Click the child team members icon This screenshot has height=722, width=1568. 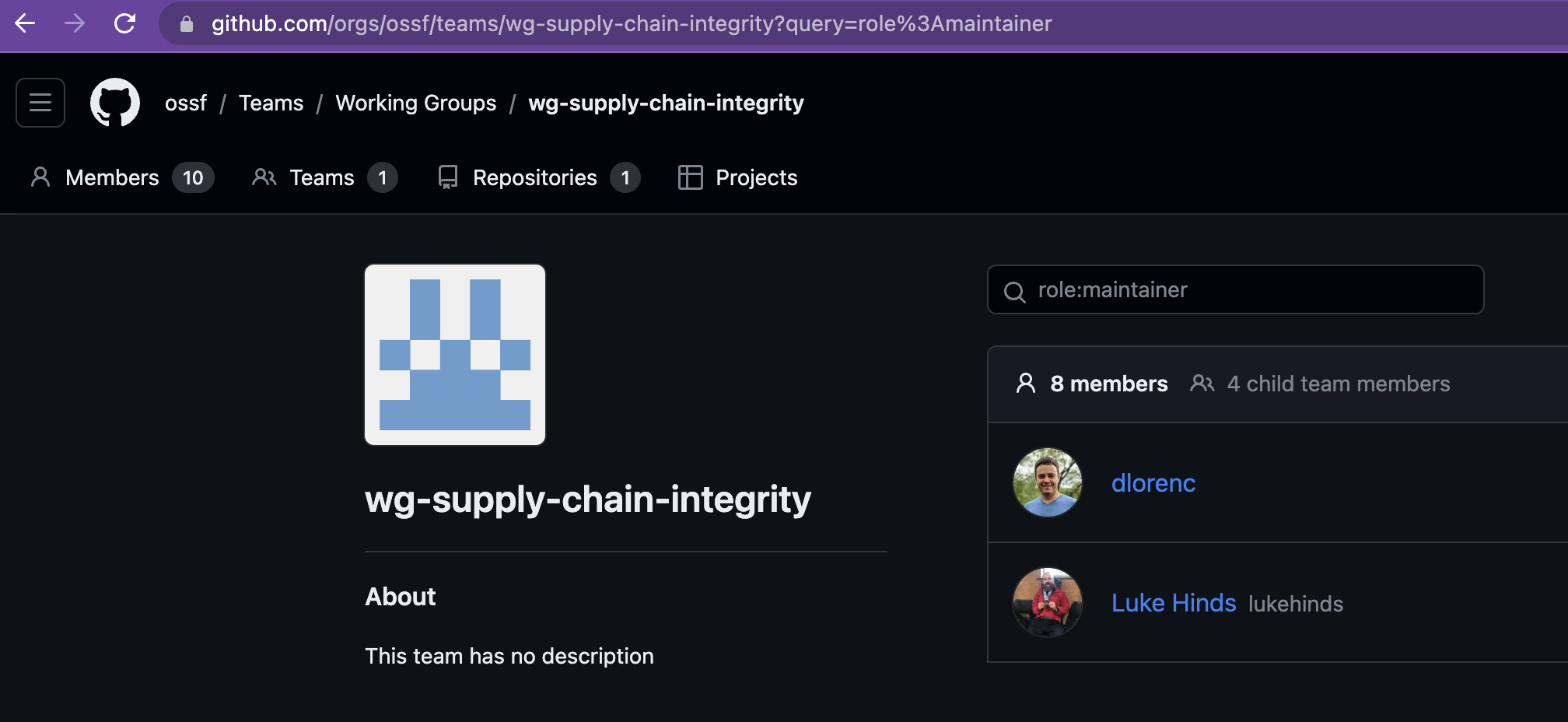coord(1202,384)
